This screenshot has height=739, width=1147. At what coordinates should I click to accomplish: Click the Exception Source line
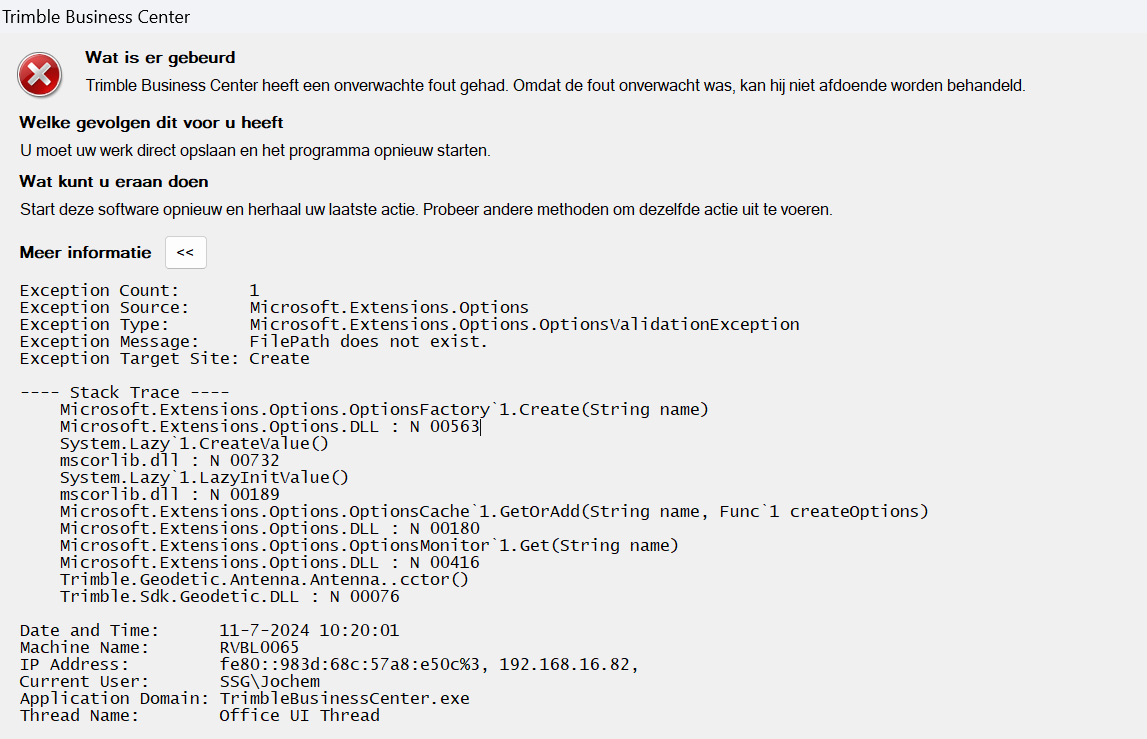click(x=274, y=308)
